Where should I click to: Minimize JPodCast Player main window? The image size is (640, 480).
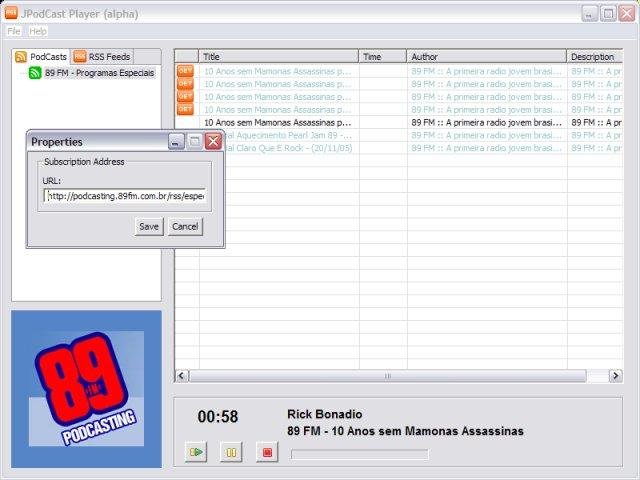point(589,14)
